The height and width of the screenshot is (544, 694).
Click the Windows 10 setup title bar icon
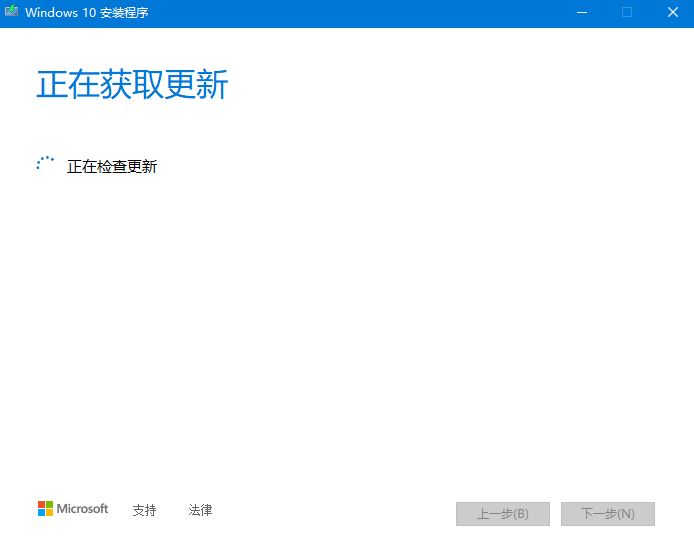(12, 11)
